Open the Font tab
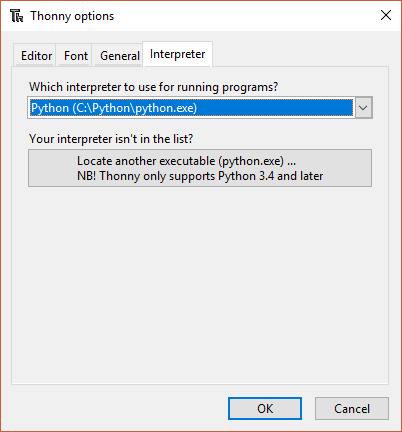Screen dimensions: 402x432 (x=76, y=56)
